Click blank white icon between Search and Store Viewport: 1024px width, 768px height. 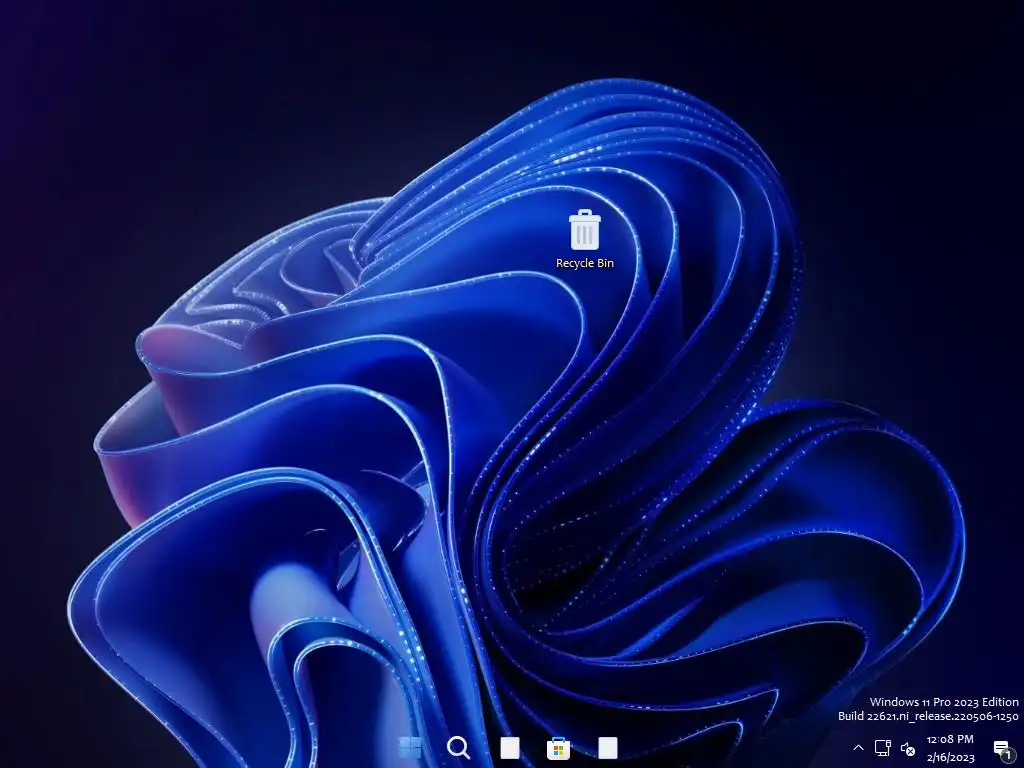coord(510,748)
